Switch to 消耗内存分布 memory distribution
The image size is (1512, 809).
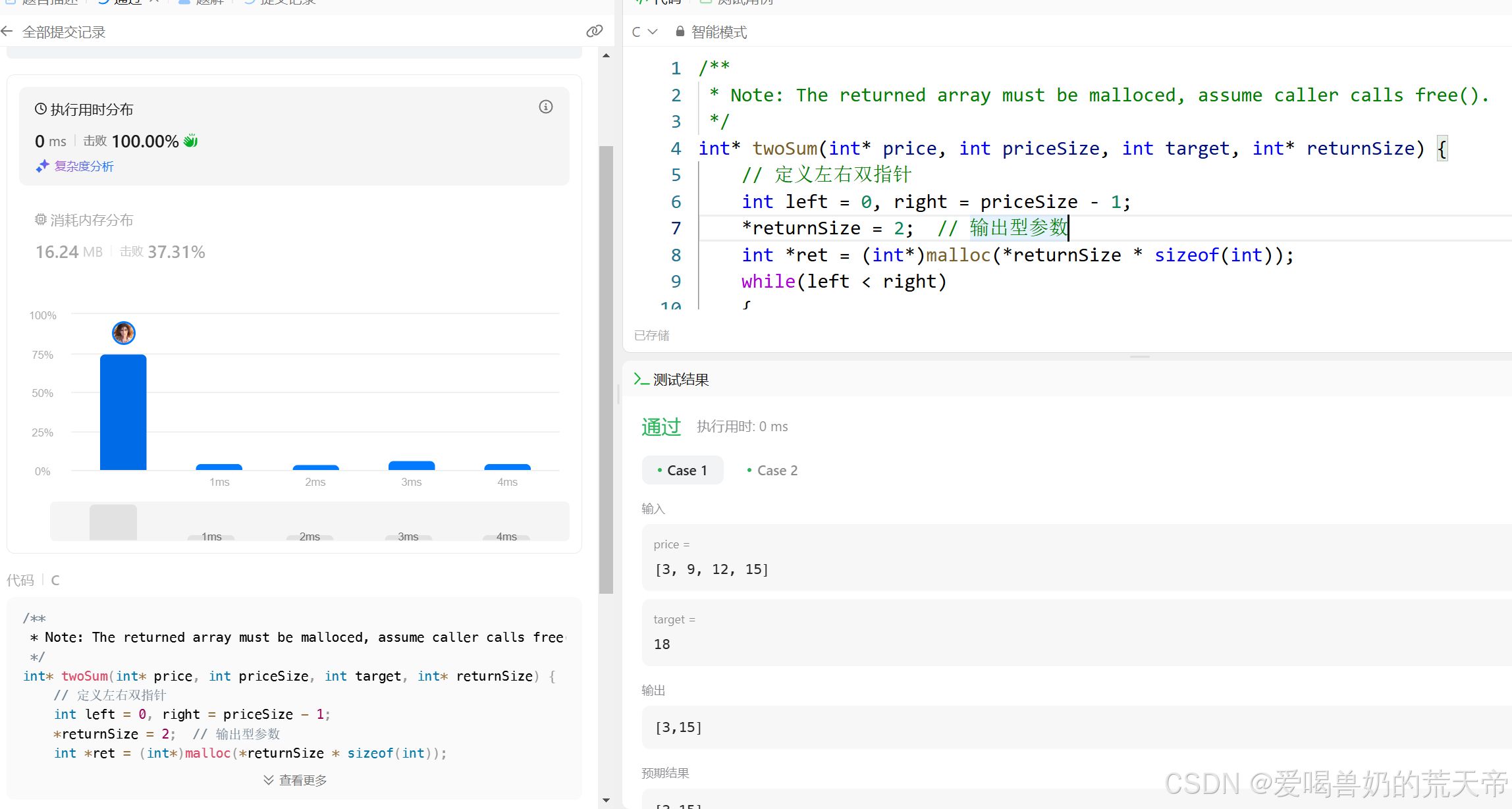(x=92, y=220)
